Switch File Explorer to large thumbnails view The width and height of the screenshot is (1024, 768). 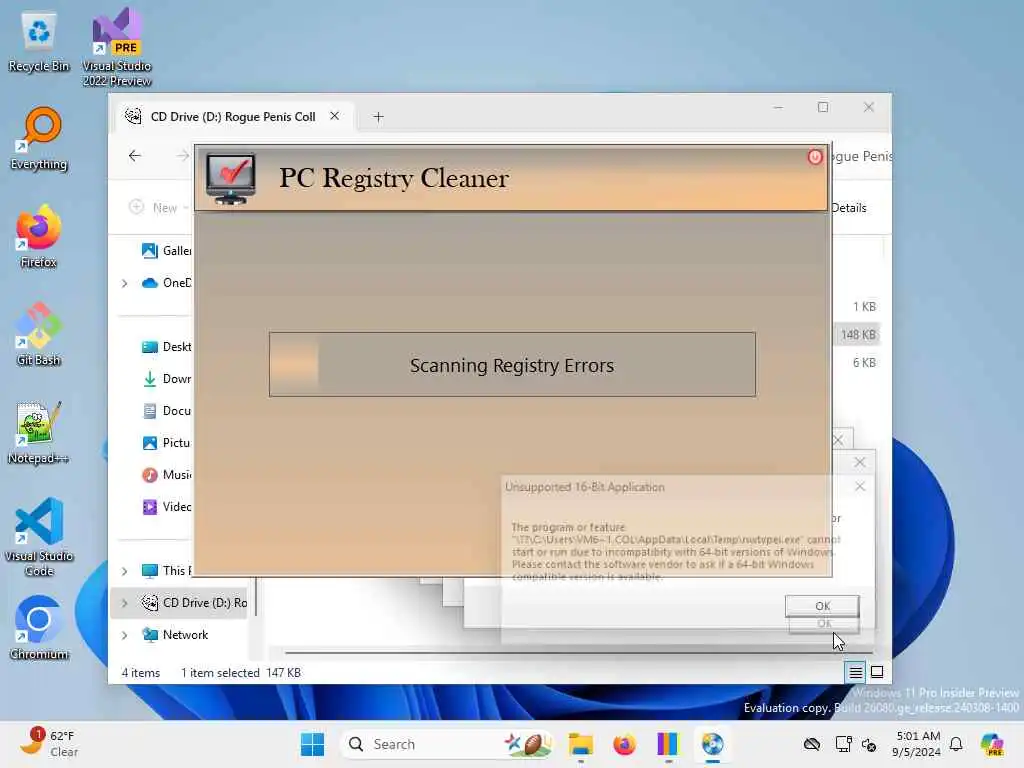point(877,672)
